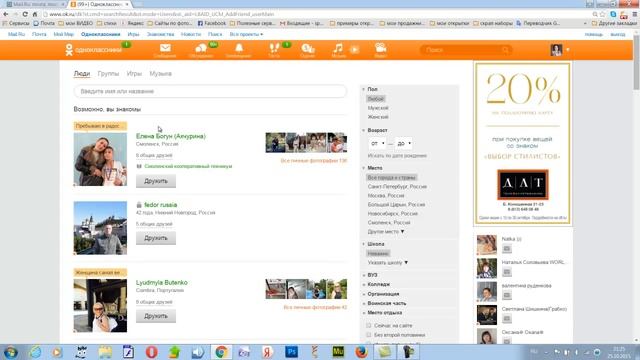Open the age "до" dropdown
640x360 pixels.
point(404,143)
